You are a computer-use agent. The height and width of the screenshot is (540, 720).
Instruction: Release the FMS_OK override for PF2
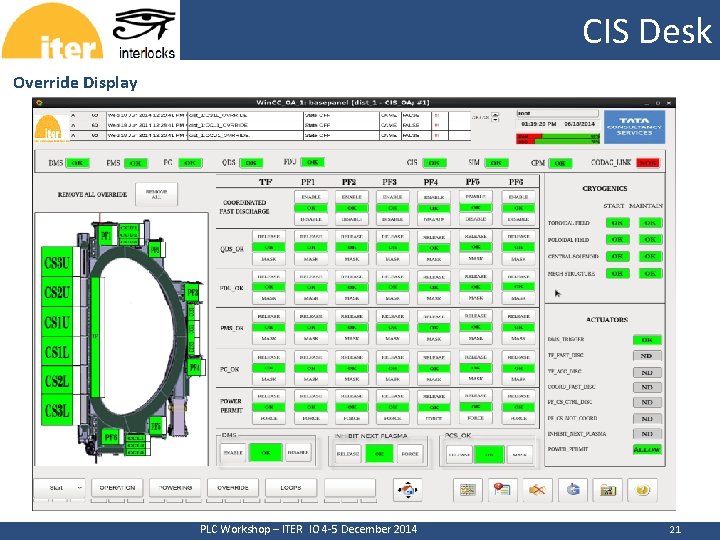pos(352,316)
